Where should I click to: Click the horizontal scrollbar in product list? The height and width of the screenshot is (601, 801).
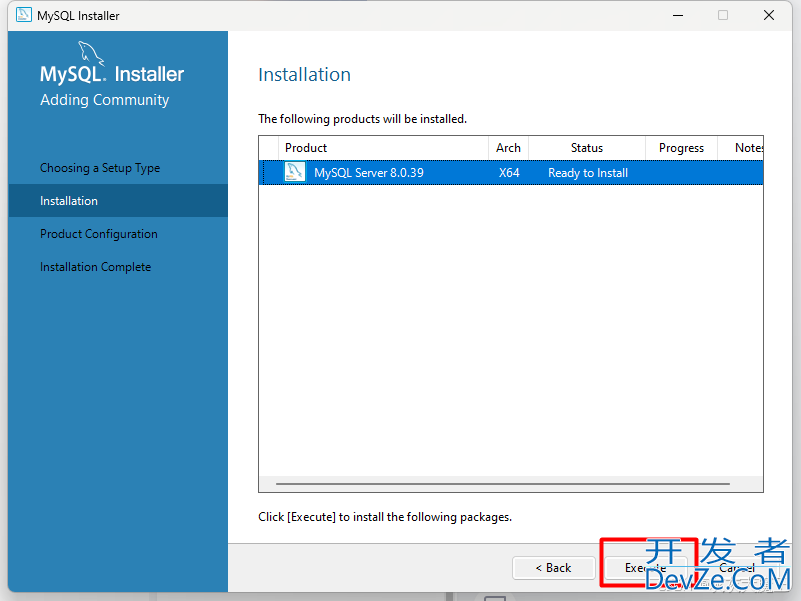503,483
